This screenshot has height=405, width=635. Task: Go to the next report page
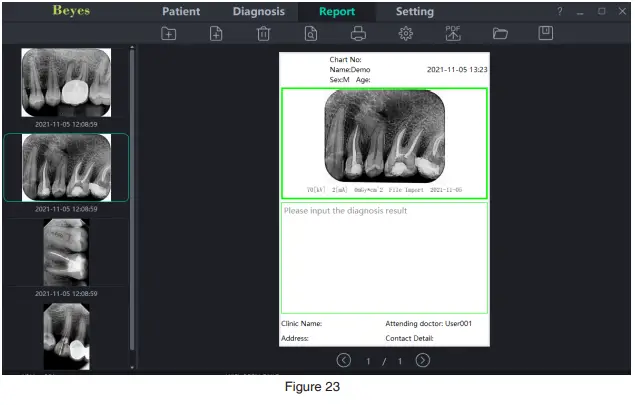(x=423, y=360)
